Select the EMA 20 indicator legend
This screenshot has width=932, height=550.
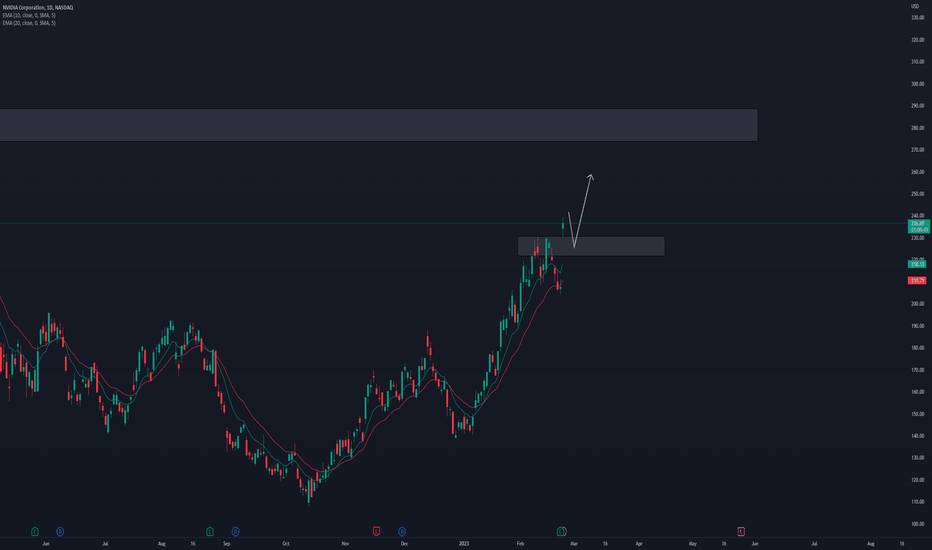coord(29,23)
